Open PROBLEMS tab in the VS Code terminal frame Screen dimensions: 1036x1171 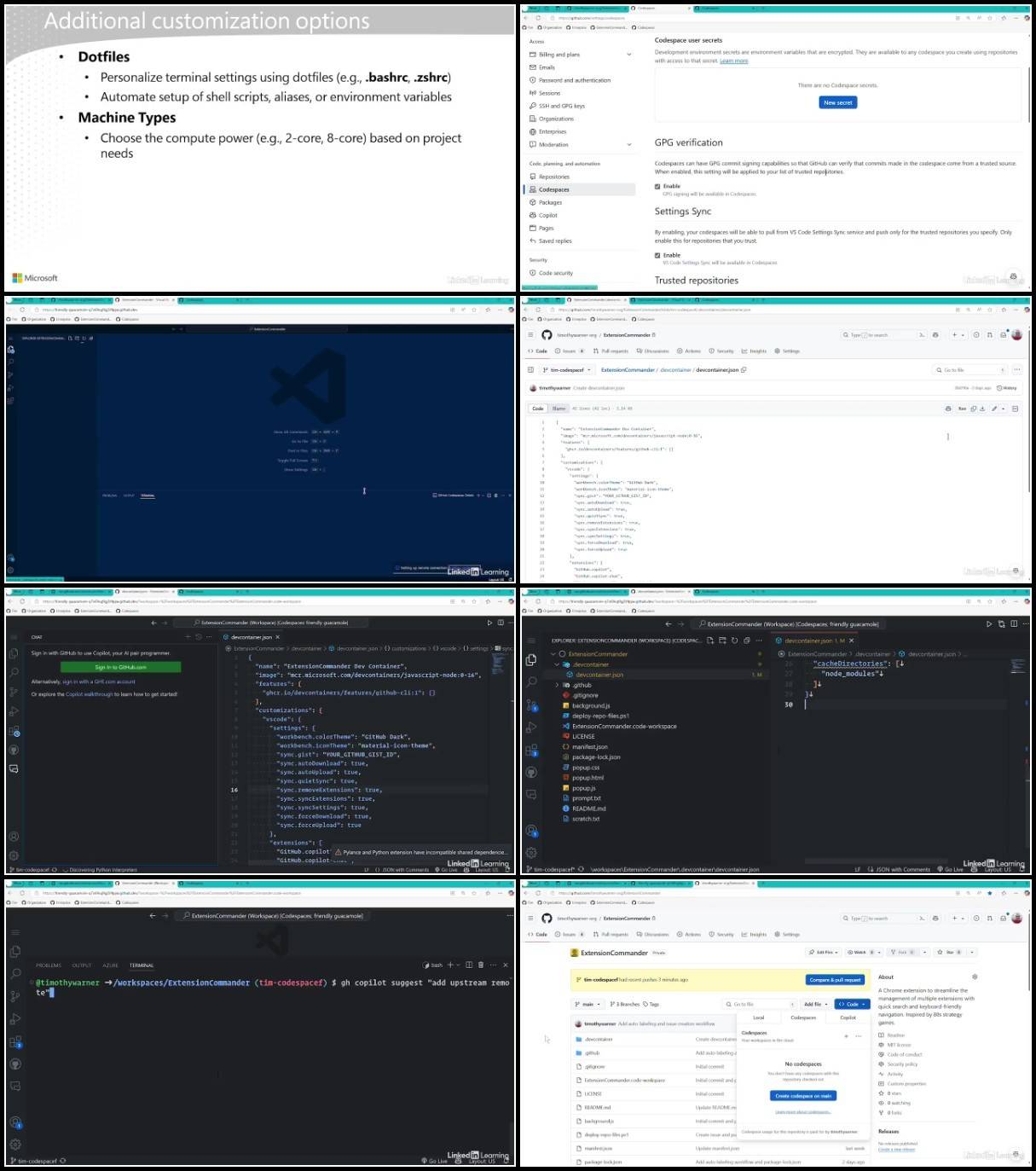(49, 965)
